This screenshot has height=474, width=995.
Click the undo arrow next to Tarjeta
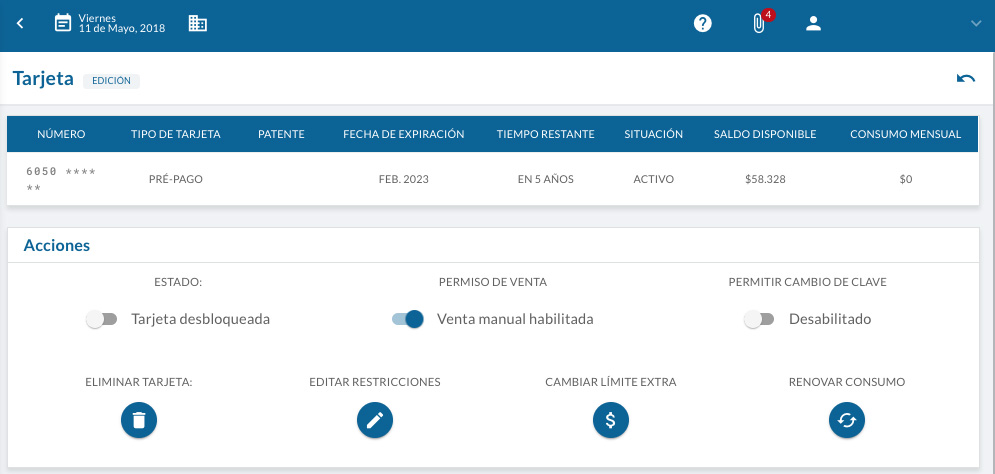click(x=966, y=79)
